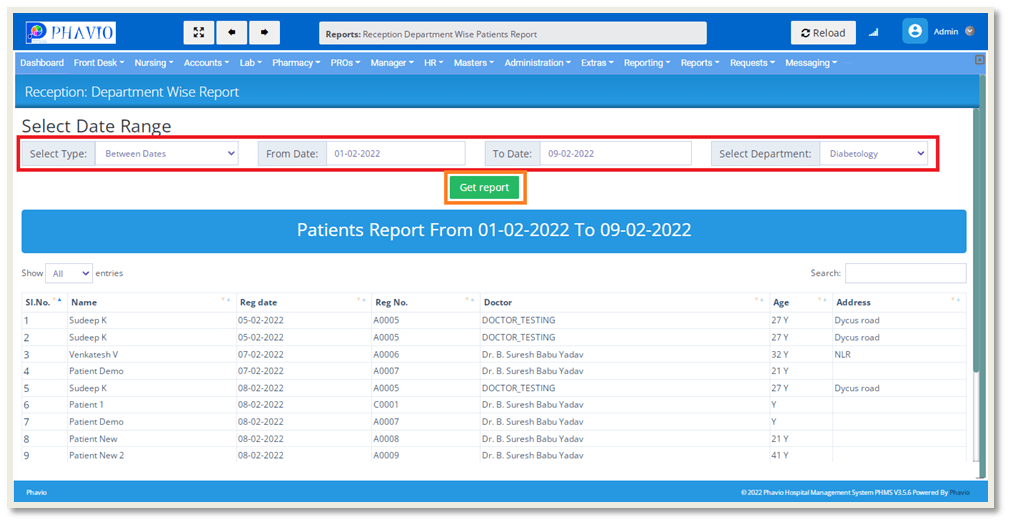Click the Admin user avatar icon
Viewport: 1009px width, 523px height.
[914, 31]
